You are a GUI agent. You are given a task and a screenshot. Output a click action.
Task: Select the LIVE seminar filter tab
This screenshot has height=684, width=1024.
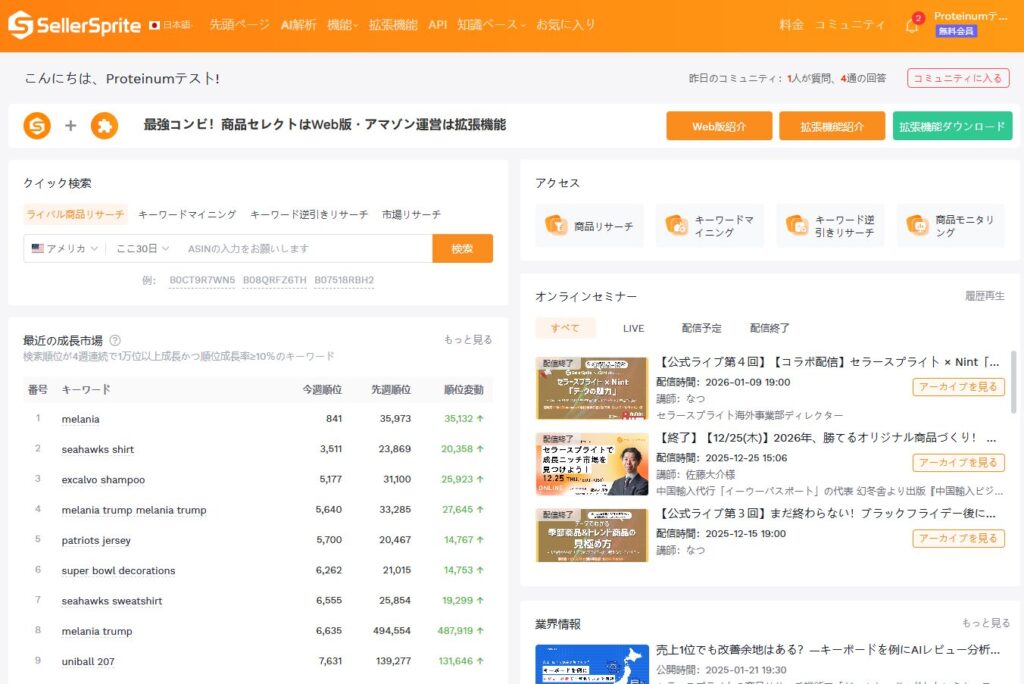point(633,328)
